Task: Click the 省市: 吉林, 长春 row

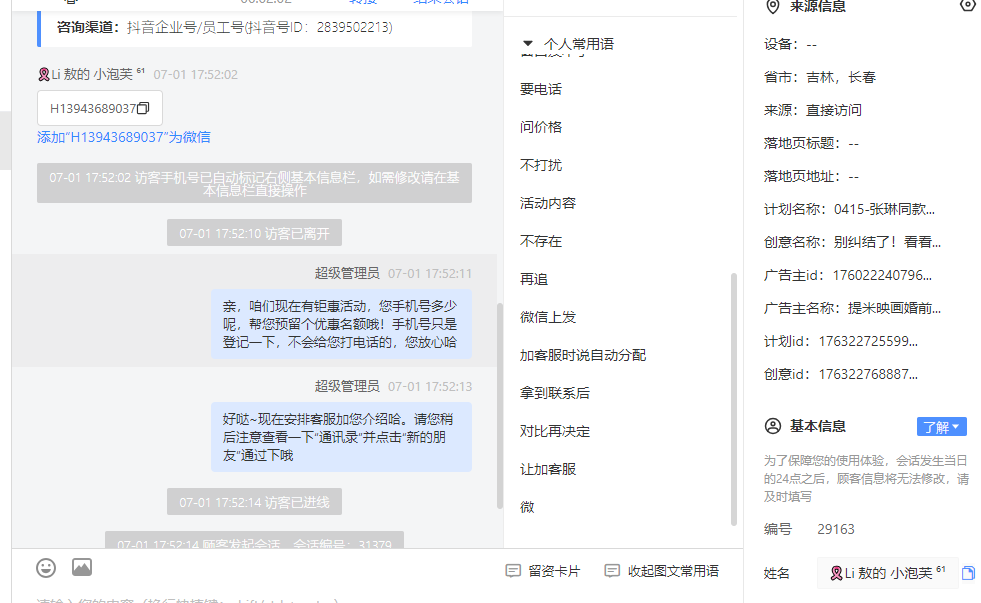Action: pos(820,78)
